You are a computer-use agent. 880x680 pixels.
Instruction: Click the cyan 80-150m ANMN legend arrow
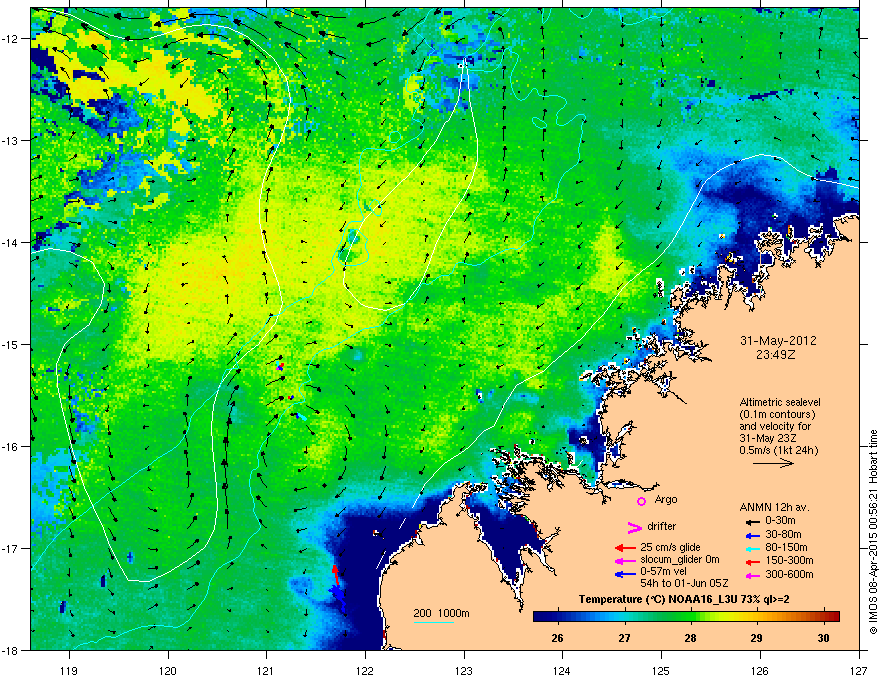(x=753, y=548)
